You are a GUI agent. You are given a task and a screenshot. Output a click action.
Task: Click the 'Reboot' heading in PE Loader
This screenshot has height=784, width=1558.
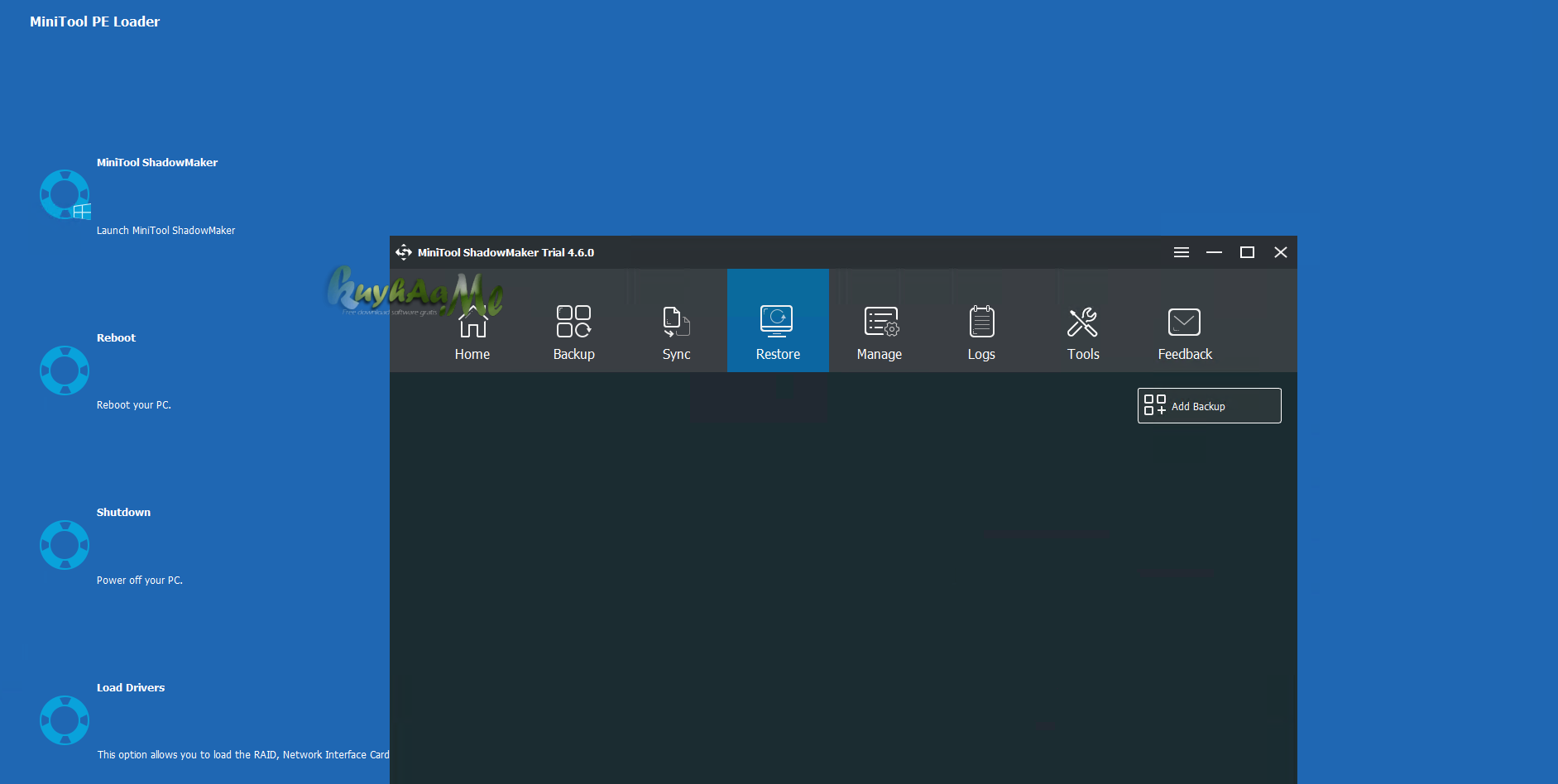tap(116, 338)
